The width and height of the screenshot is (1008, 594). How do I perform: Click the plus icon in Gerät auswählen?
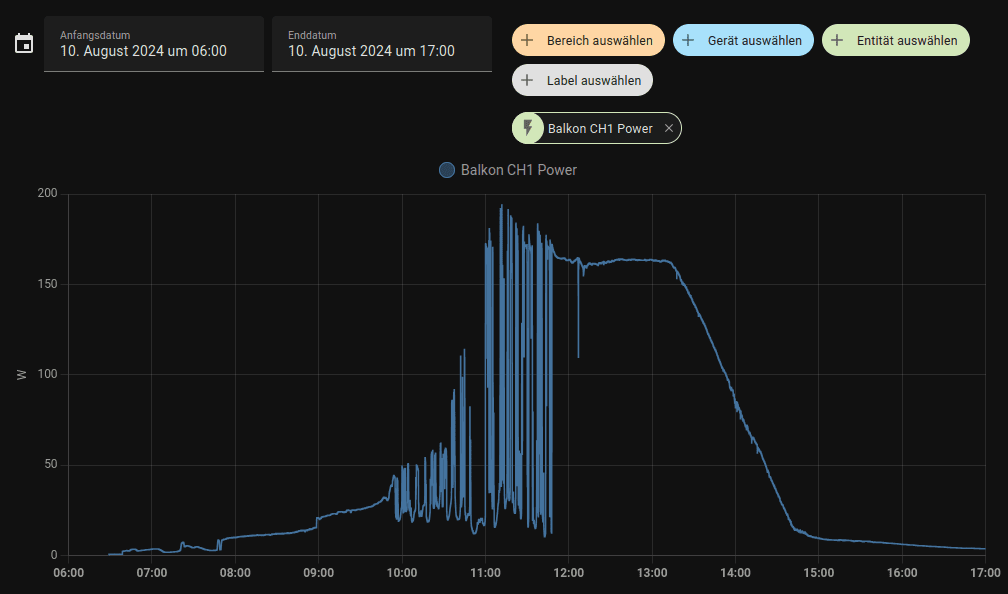point(688,40)
